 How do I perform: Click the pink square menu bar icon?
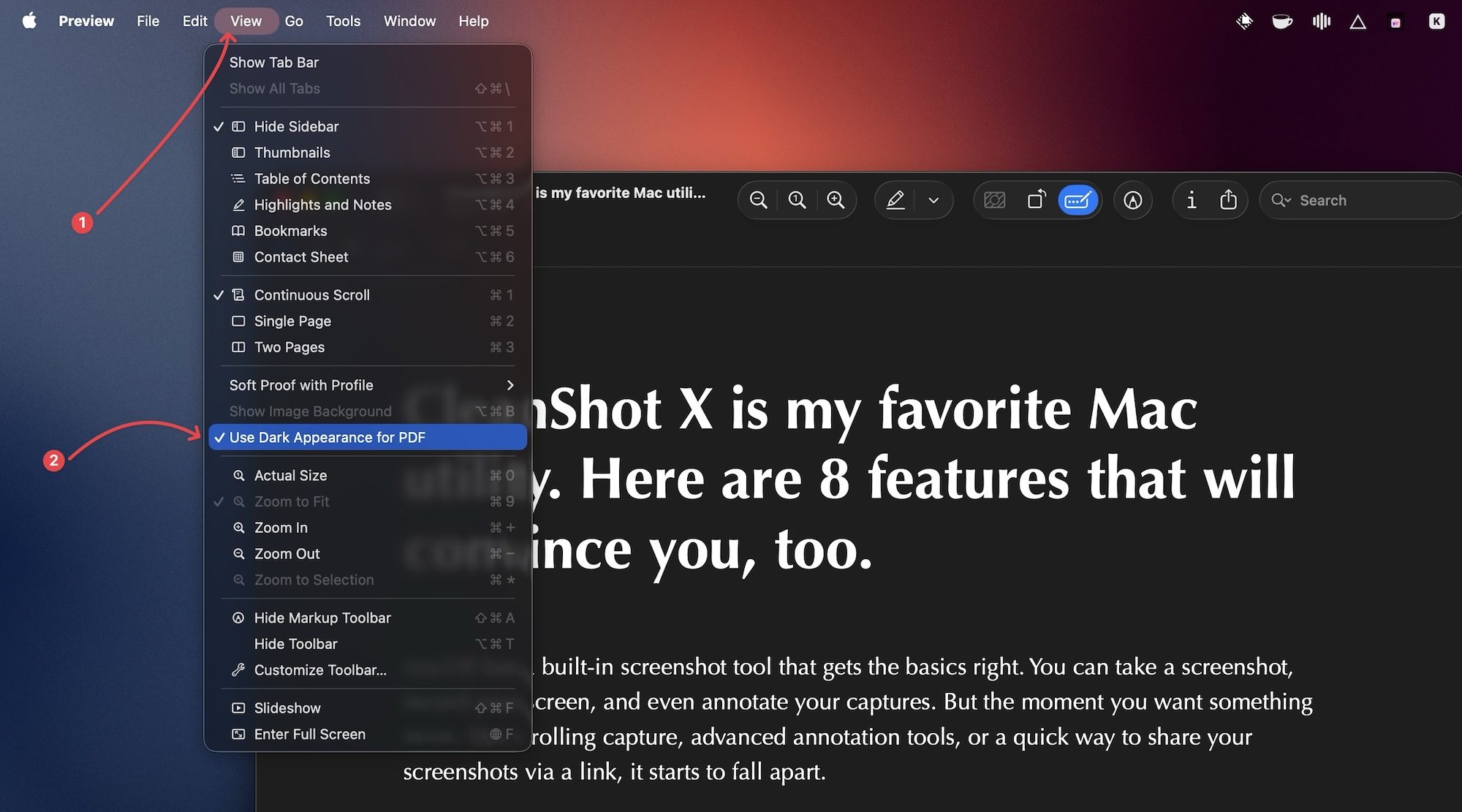coord(1395,22)
